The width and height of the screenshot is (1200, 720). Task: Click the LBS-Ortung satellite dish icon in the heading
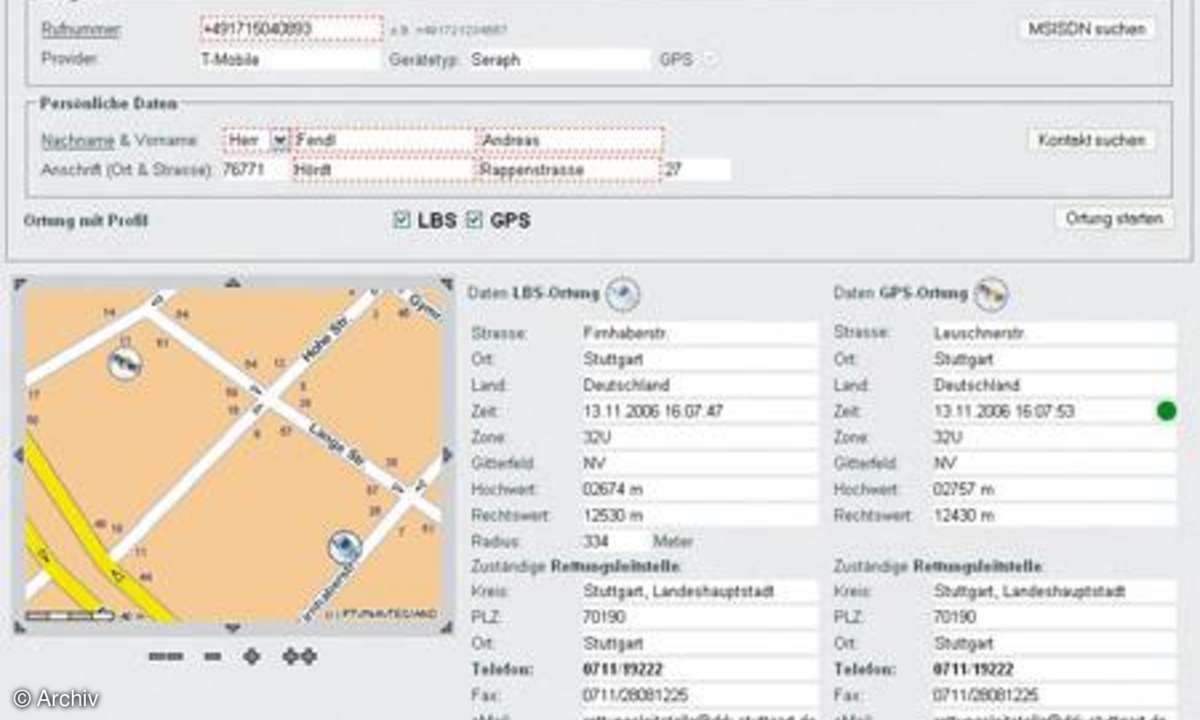pyautogui.click(x=624, y=293)
